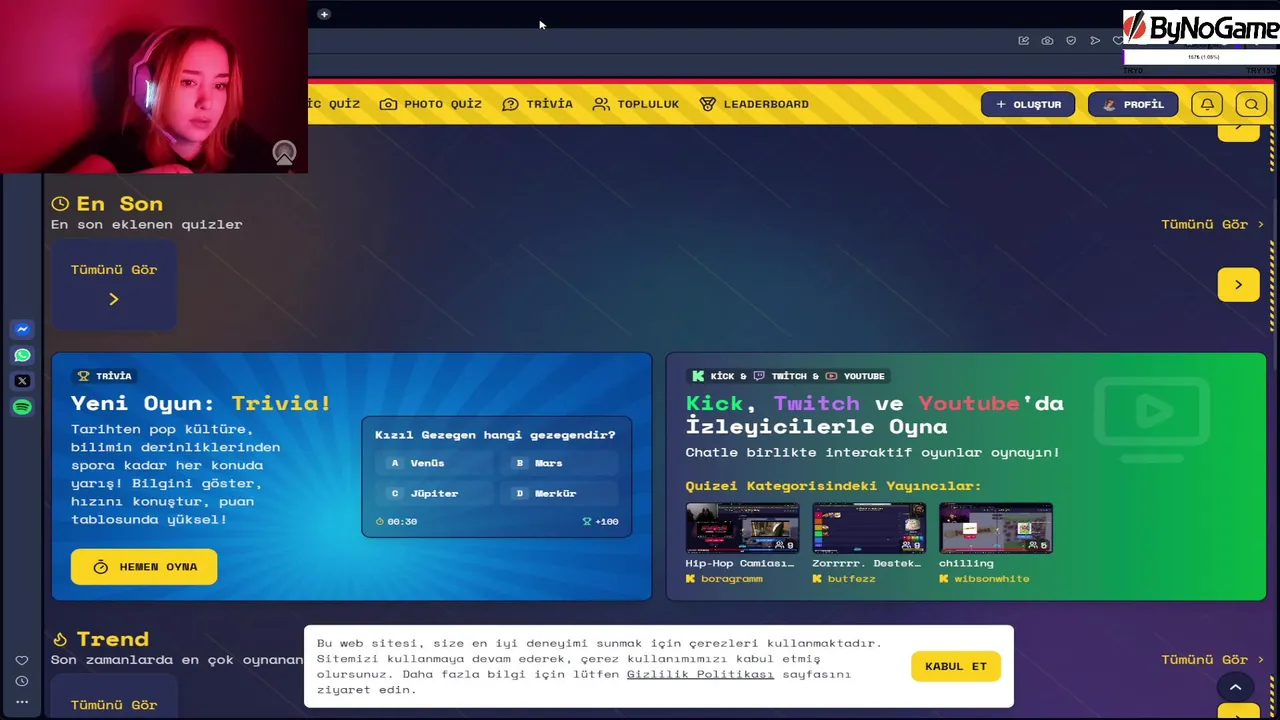Click the Kick logo next to wibsonwhite
The width and height of the screenshot is (1280, 720).
(944, 579)
